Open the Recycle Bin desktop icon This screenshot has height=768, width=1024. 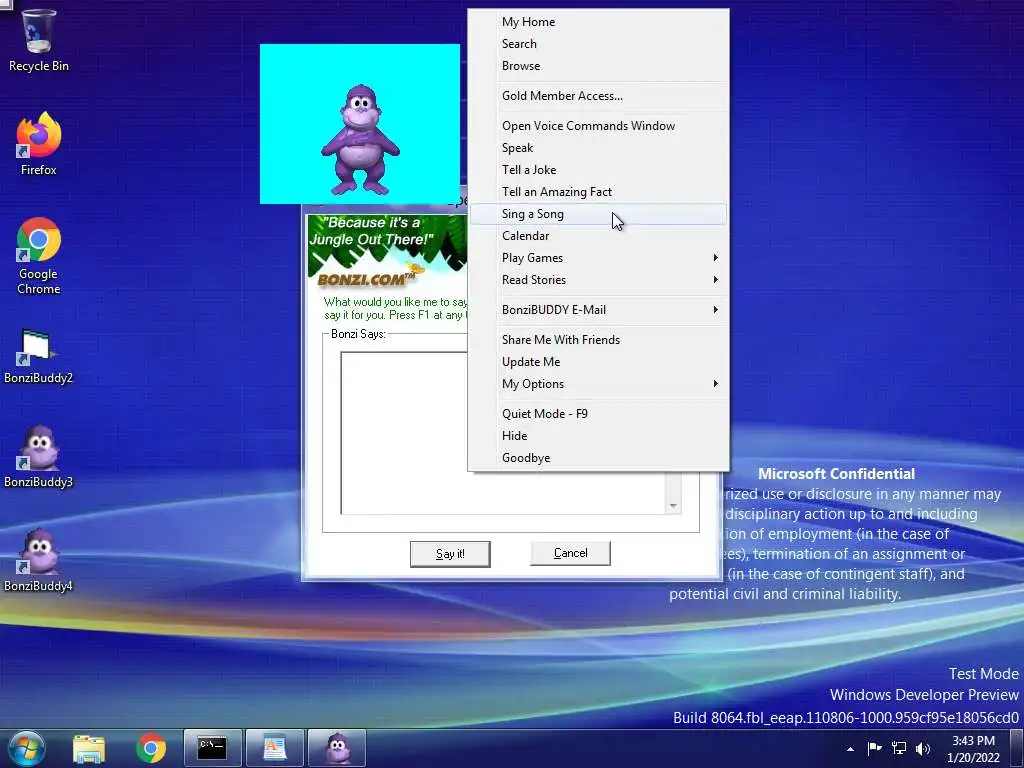(x=39, y=39)
